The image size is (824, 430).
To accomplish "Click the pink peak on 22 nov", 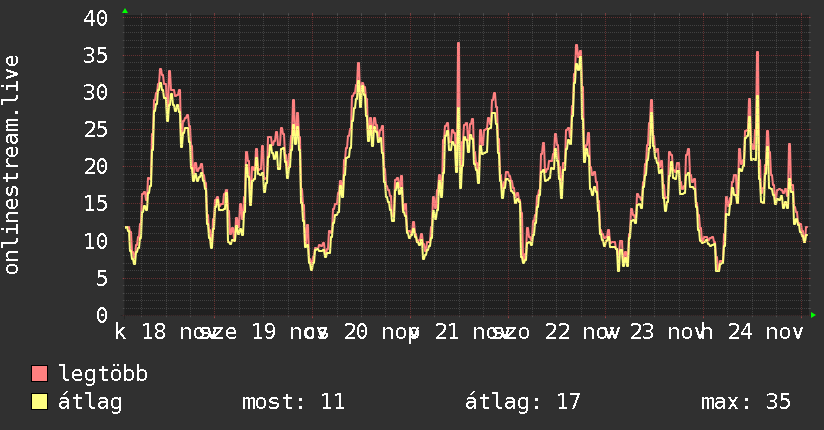I will 578,52.
